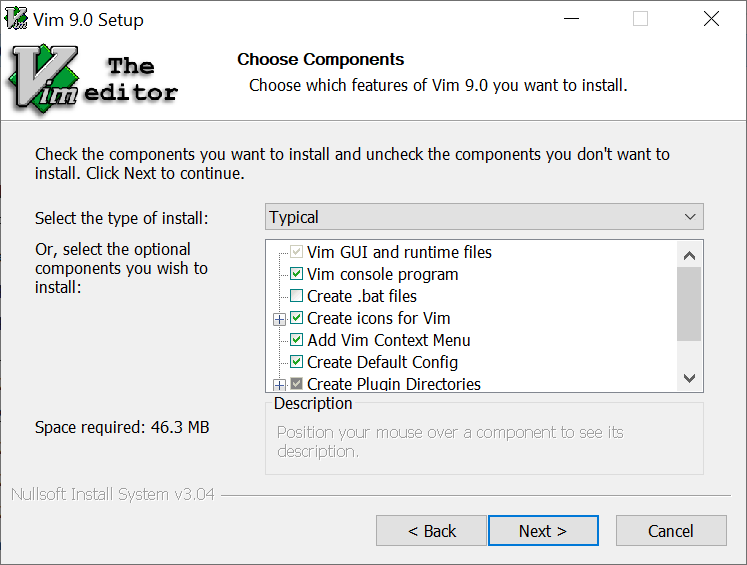Uncheck the Vim console program checkbox
747x565 pixels.
[x=296, y=273]
